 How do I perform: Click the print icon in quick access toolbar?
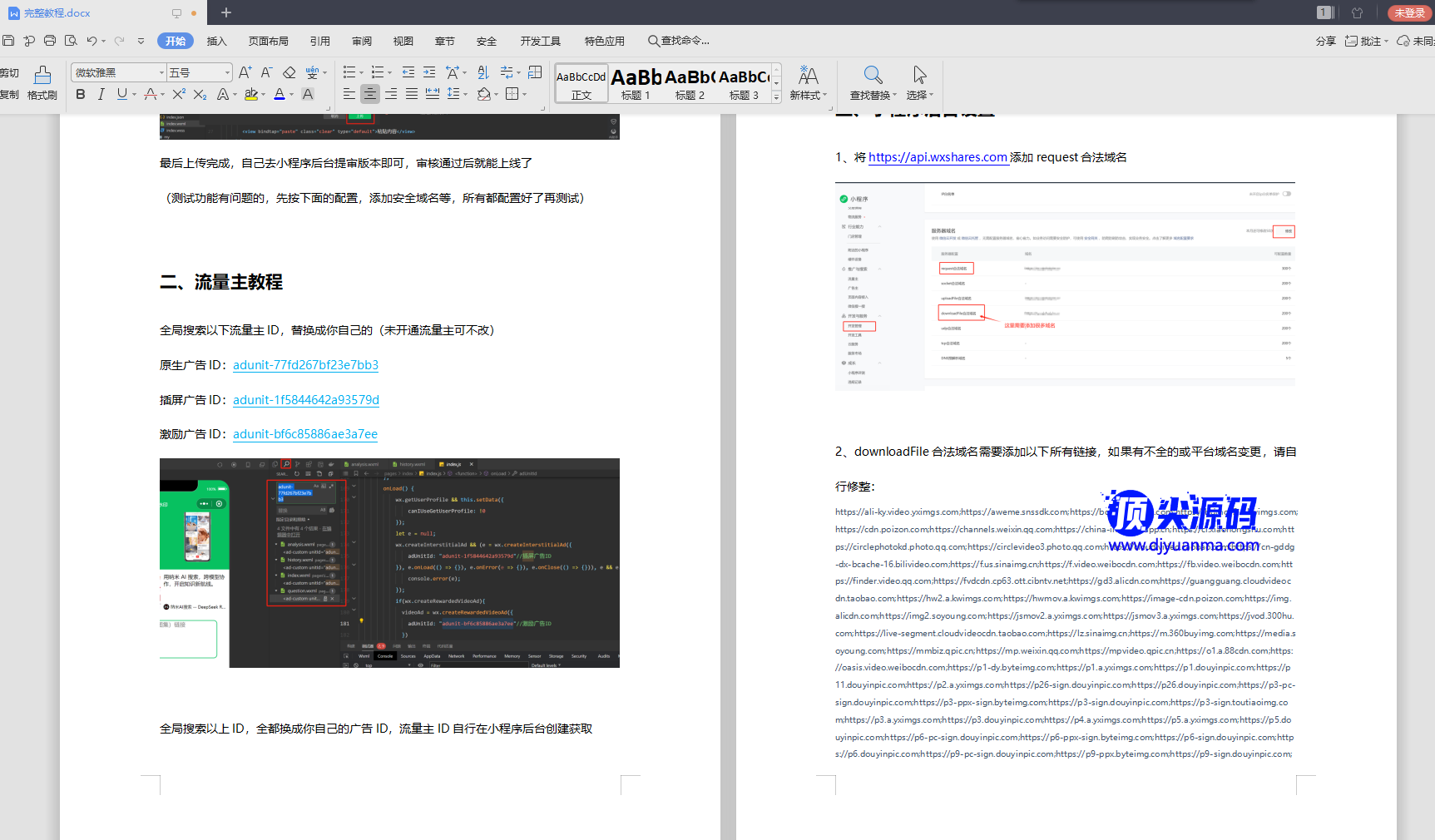(50, 41)
